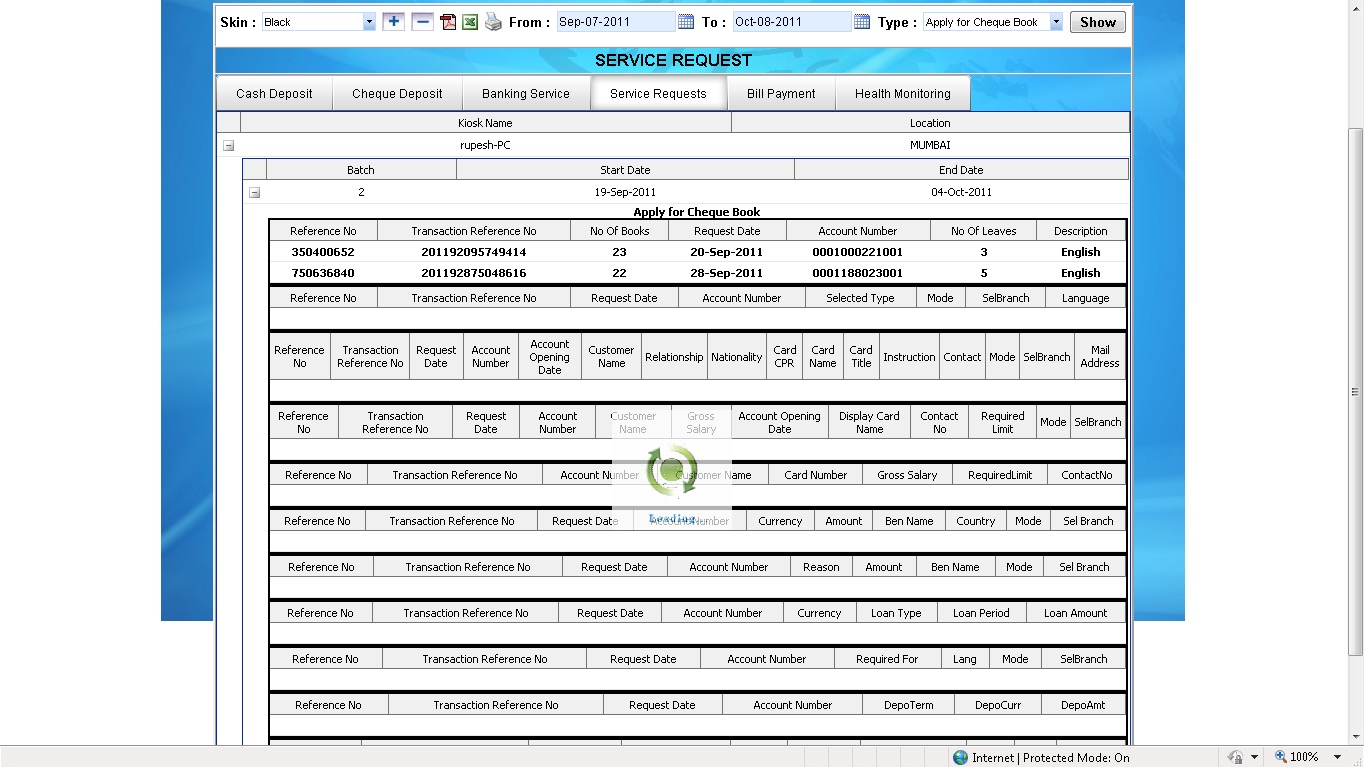Viewport: 1364px width, 768px height.
Task: Click the Show button
Action: pos(1098,22)
